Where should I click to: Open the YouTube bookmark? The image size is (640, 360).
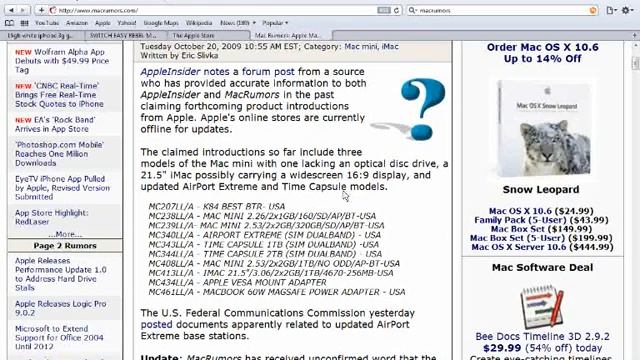click(x=47, y=23)
